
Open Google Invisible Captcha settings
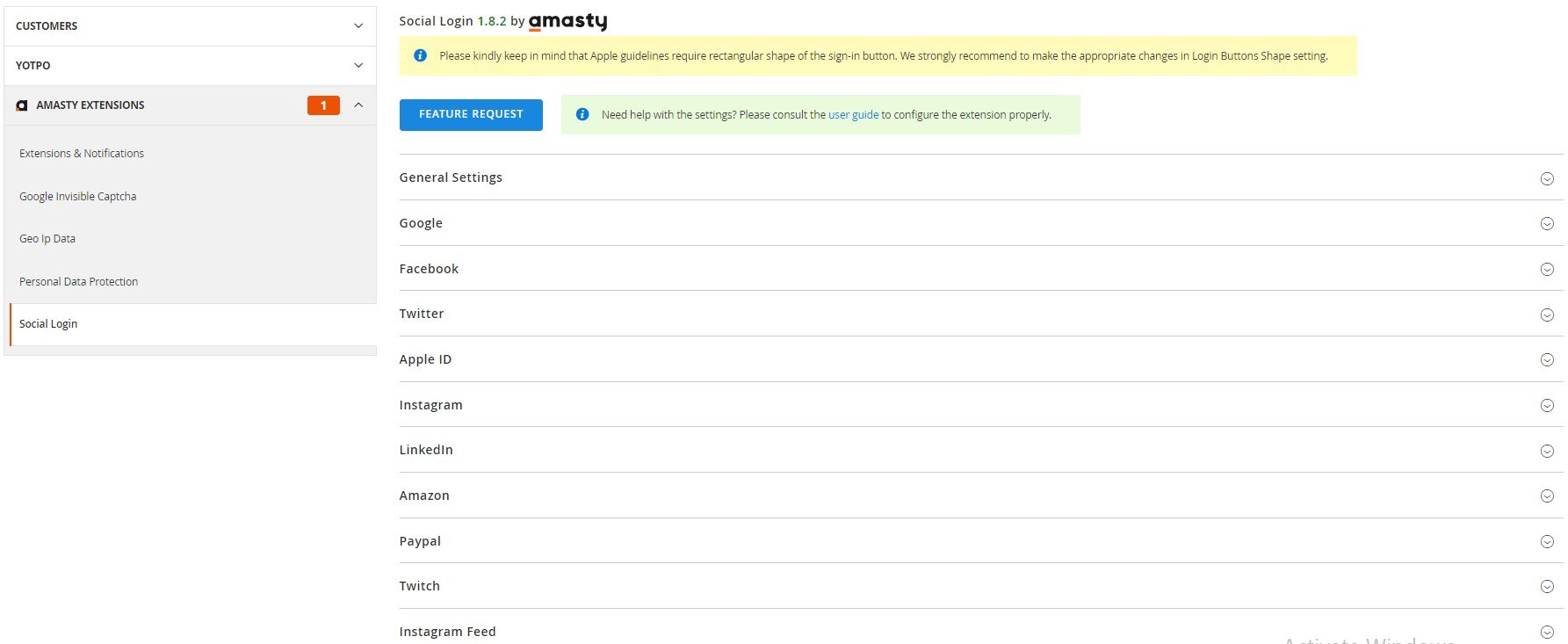(x=78, y=196)
